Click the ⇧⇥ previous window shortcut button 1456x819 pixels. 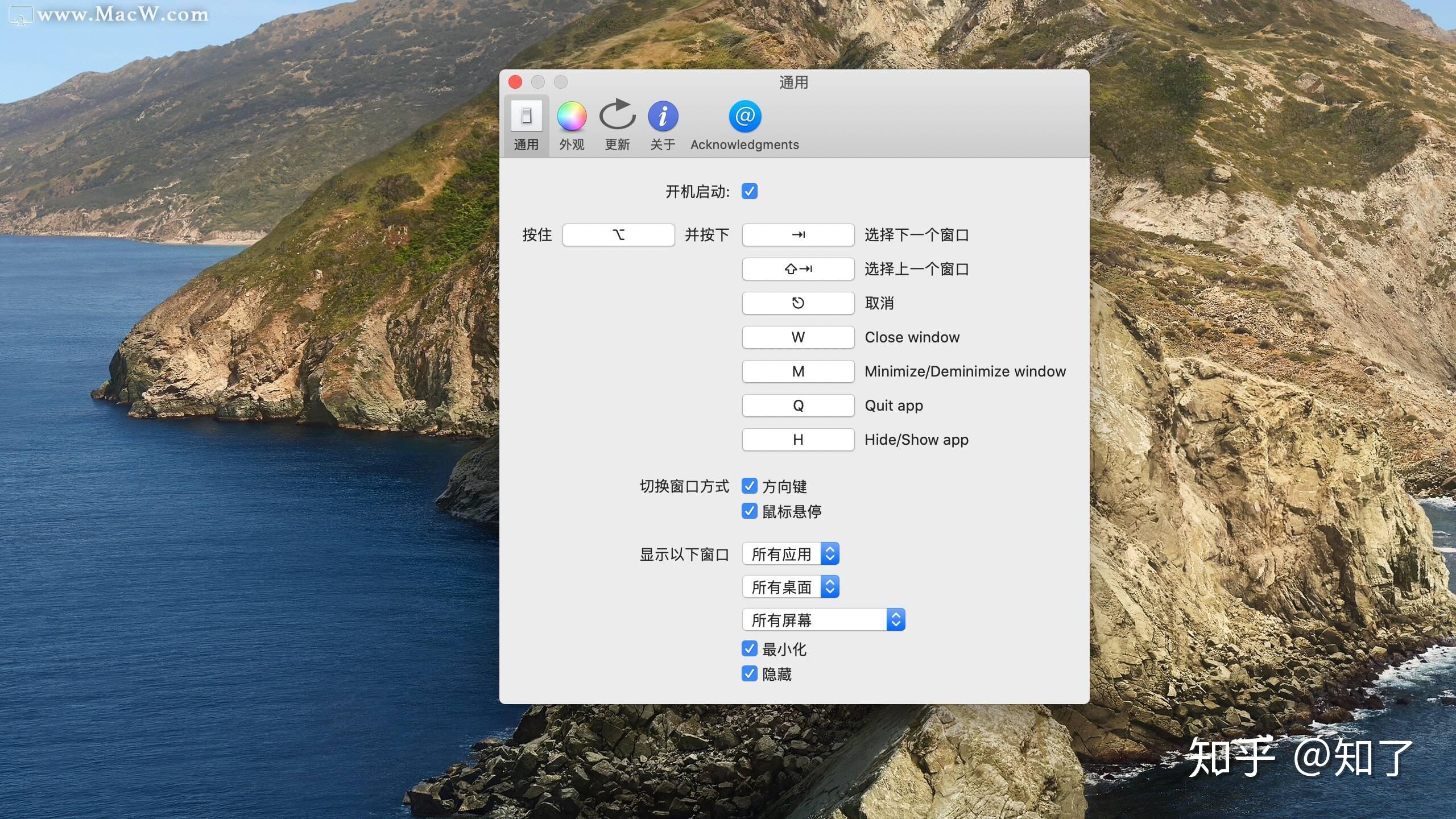click(798, 268)
